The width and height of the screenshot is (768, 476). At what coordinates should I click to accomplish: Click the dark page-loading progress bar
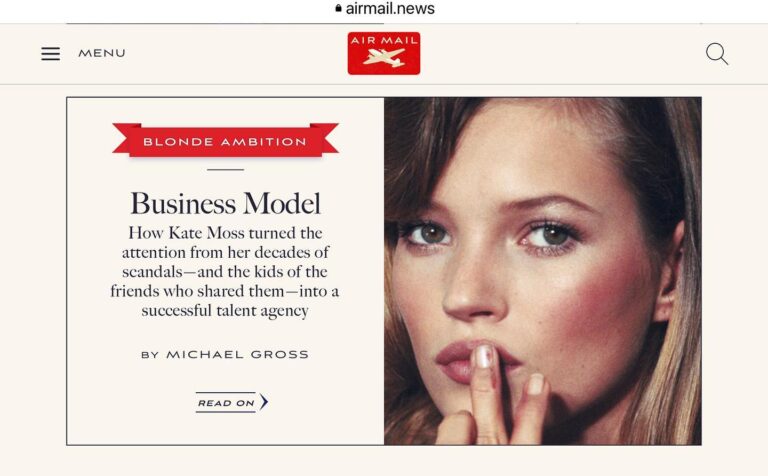[x=225, y=23]
